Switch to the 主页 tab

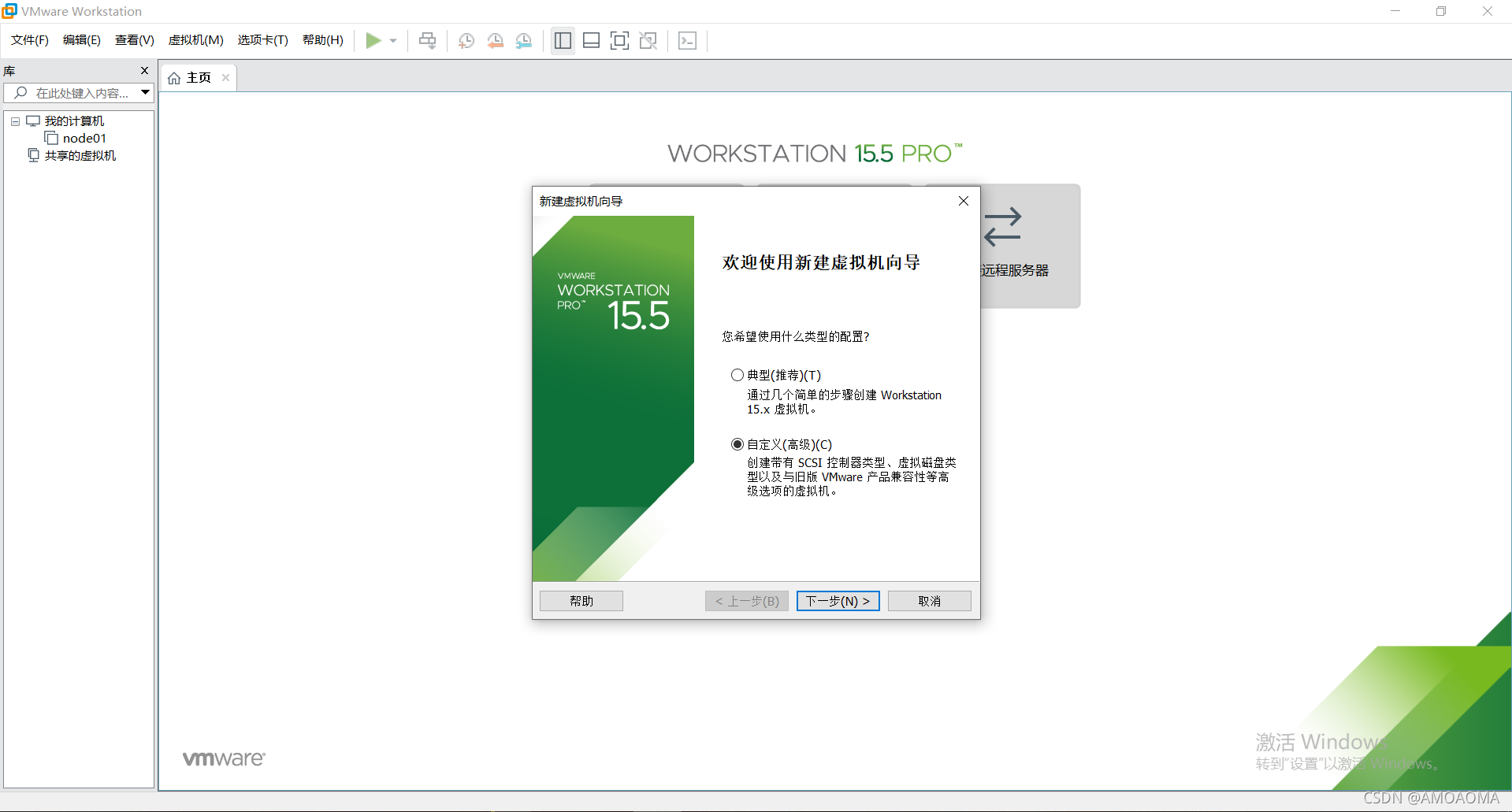click(x=199, y=78)
